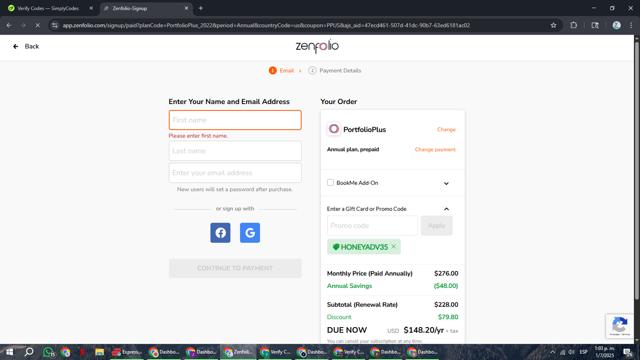
Task: Open the Chrome three-dot menu
Action: point(631,25)
